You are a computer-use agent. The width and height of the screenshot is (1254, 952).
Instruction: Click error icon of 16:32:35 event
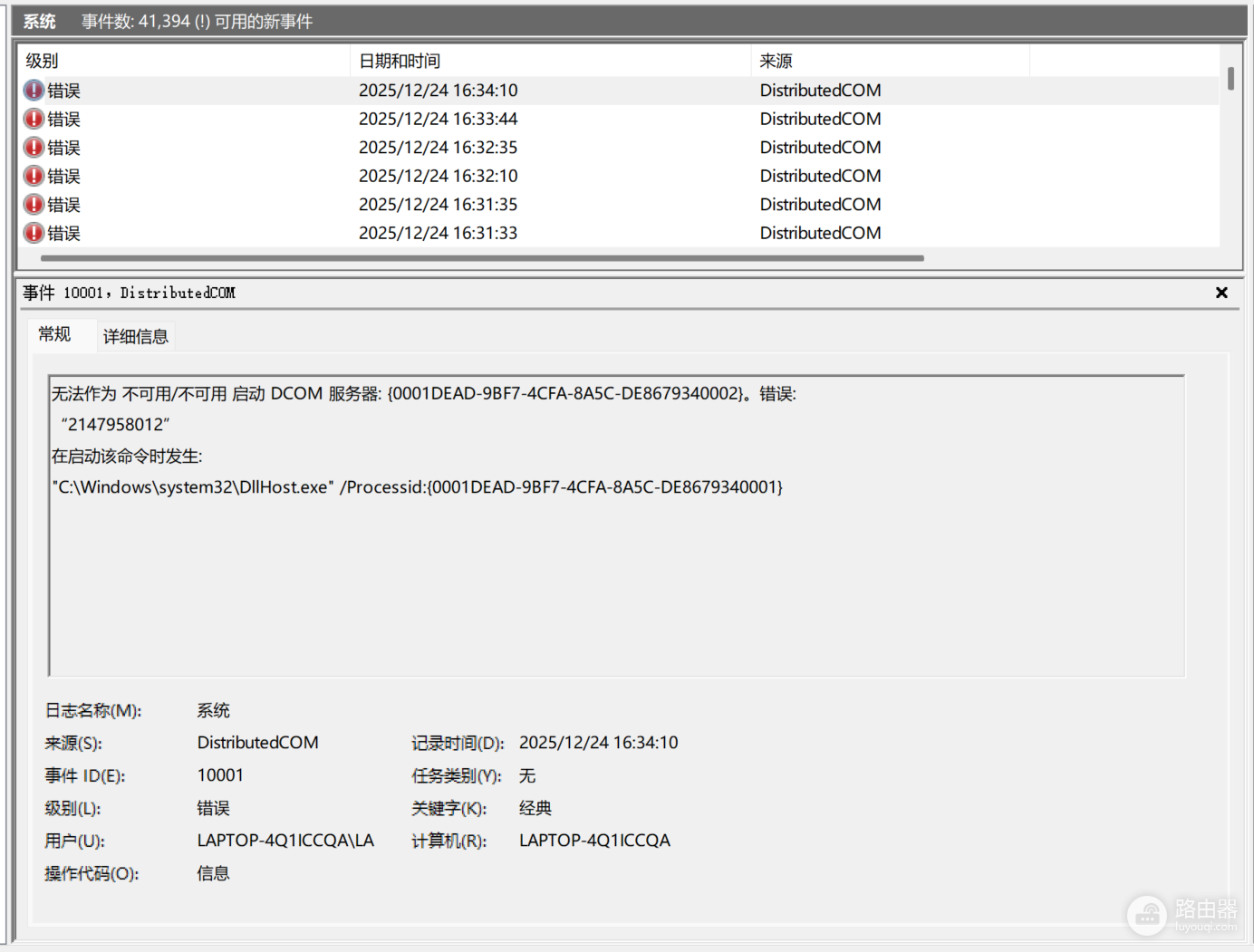pos(34,148)
